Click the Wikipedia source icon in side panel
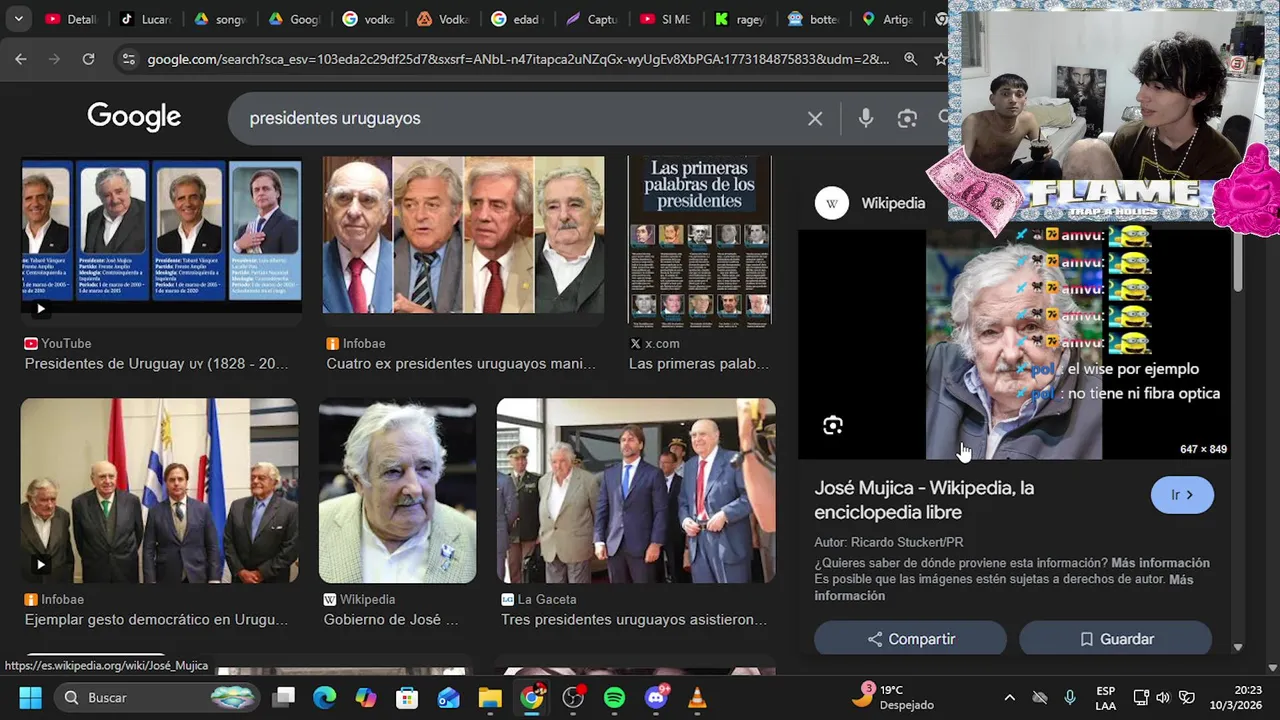Viewport: 1280px width, 720px height. pyautogui.click(x=831, y=203)
